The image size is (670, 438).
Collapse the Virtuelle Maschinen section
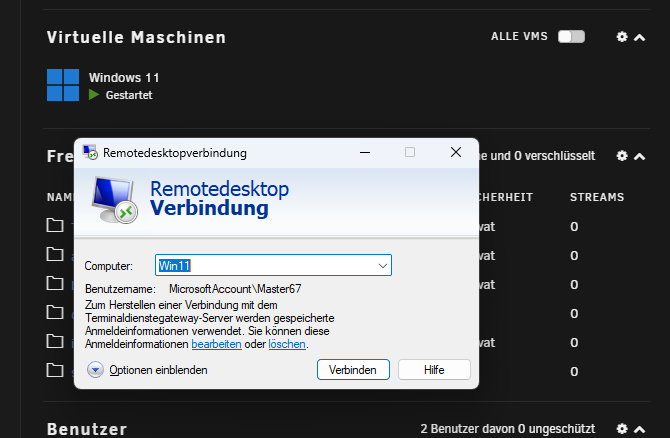pos(639,38)
